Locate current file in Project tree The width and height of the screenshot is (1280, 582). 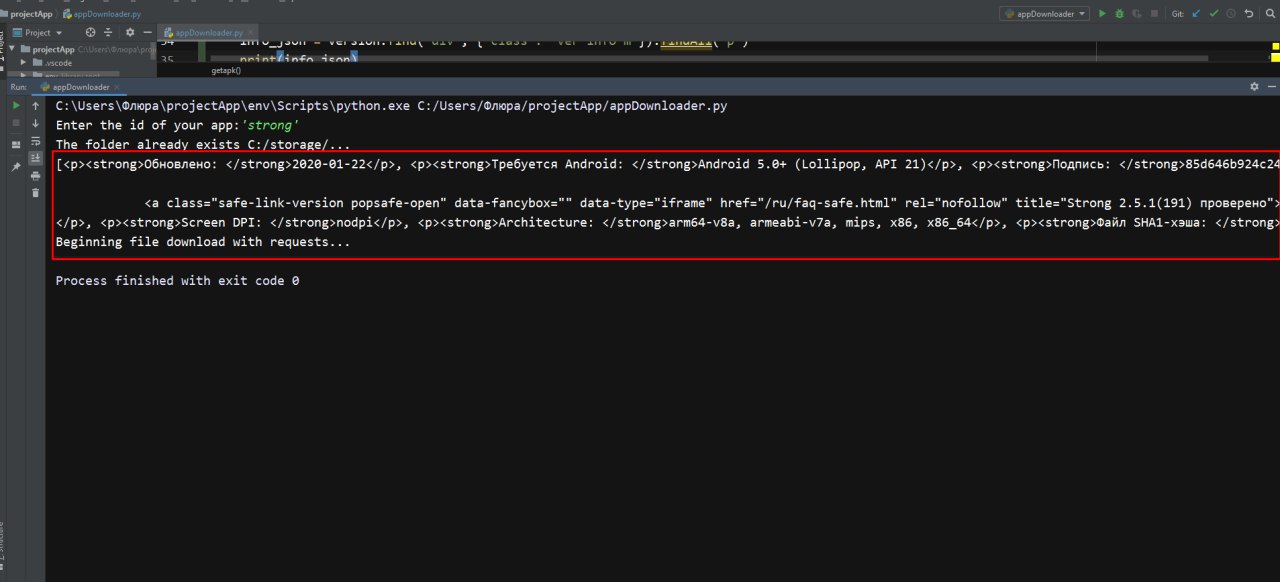tap(90, 33)
